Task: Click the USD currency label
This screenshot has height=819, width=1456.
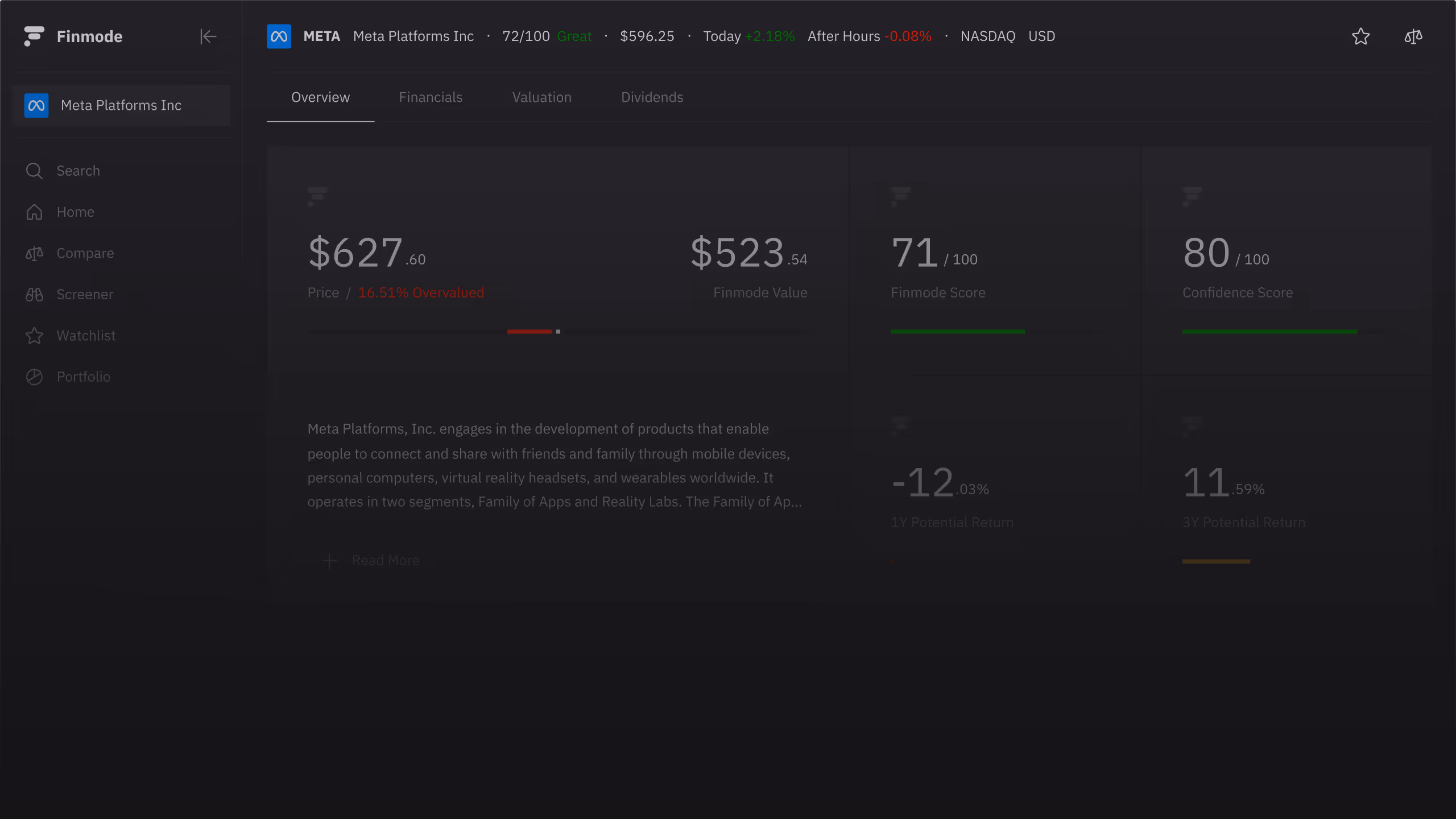Action: (1041, 36)
